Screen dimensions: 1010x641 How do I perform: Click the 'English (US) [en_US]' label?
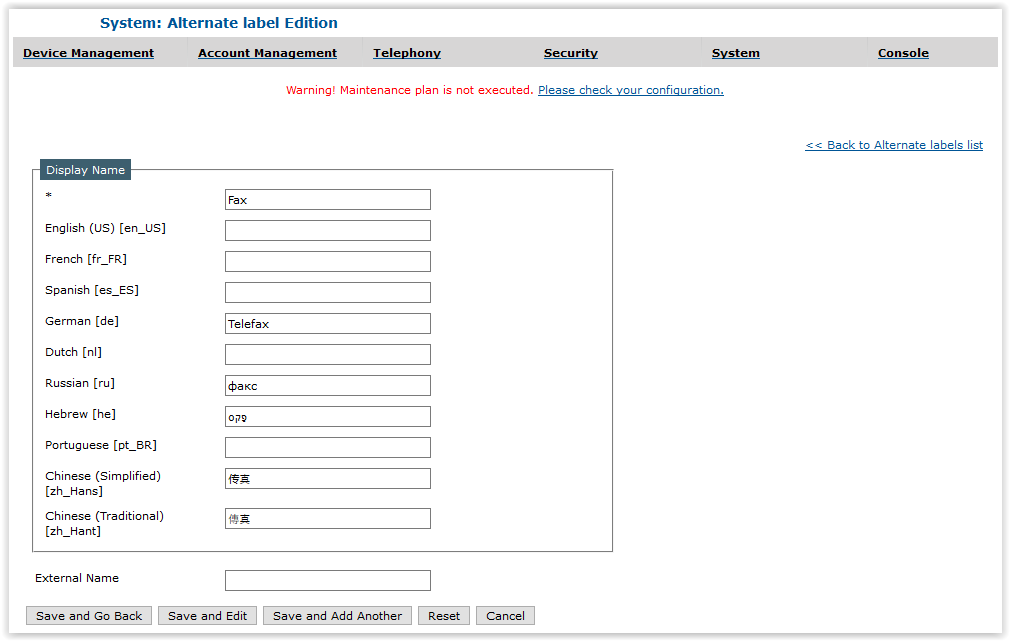pos(106,228)
